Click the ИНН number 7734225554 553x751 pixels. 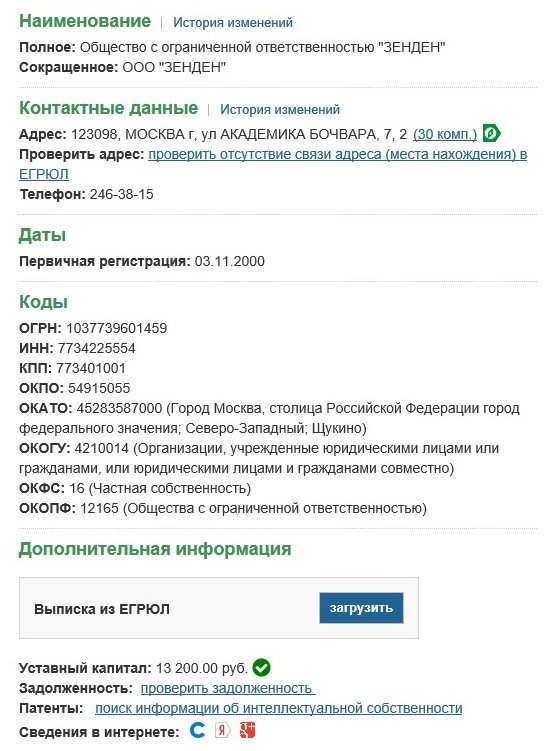tap(96, 348)
